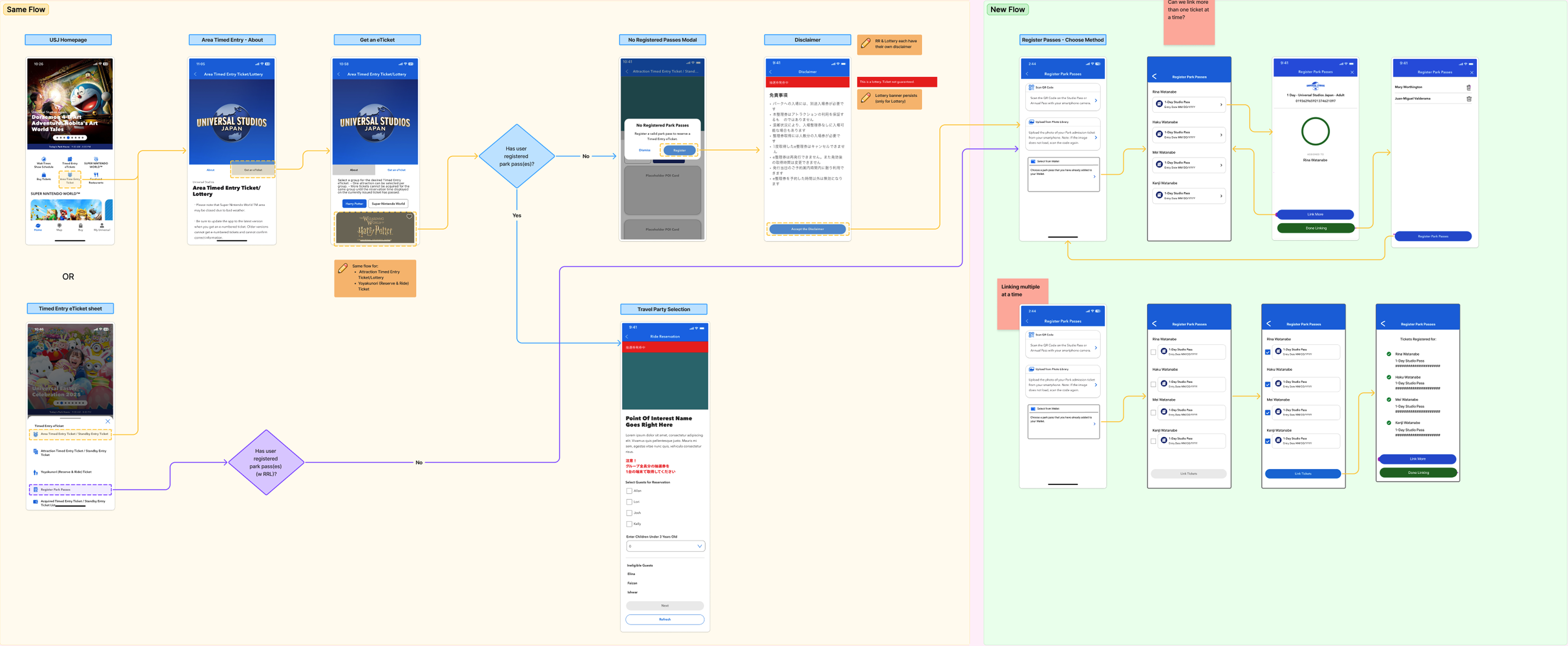The height and width of the screenshot is (646, 1568).
Task: Close the Timed Entry eTicket sheet with the X
Action: (x=108, y=421)
